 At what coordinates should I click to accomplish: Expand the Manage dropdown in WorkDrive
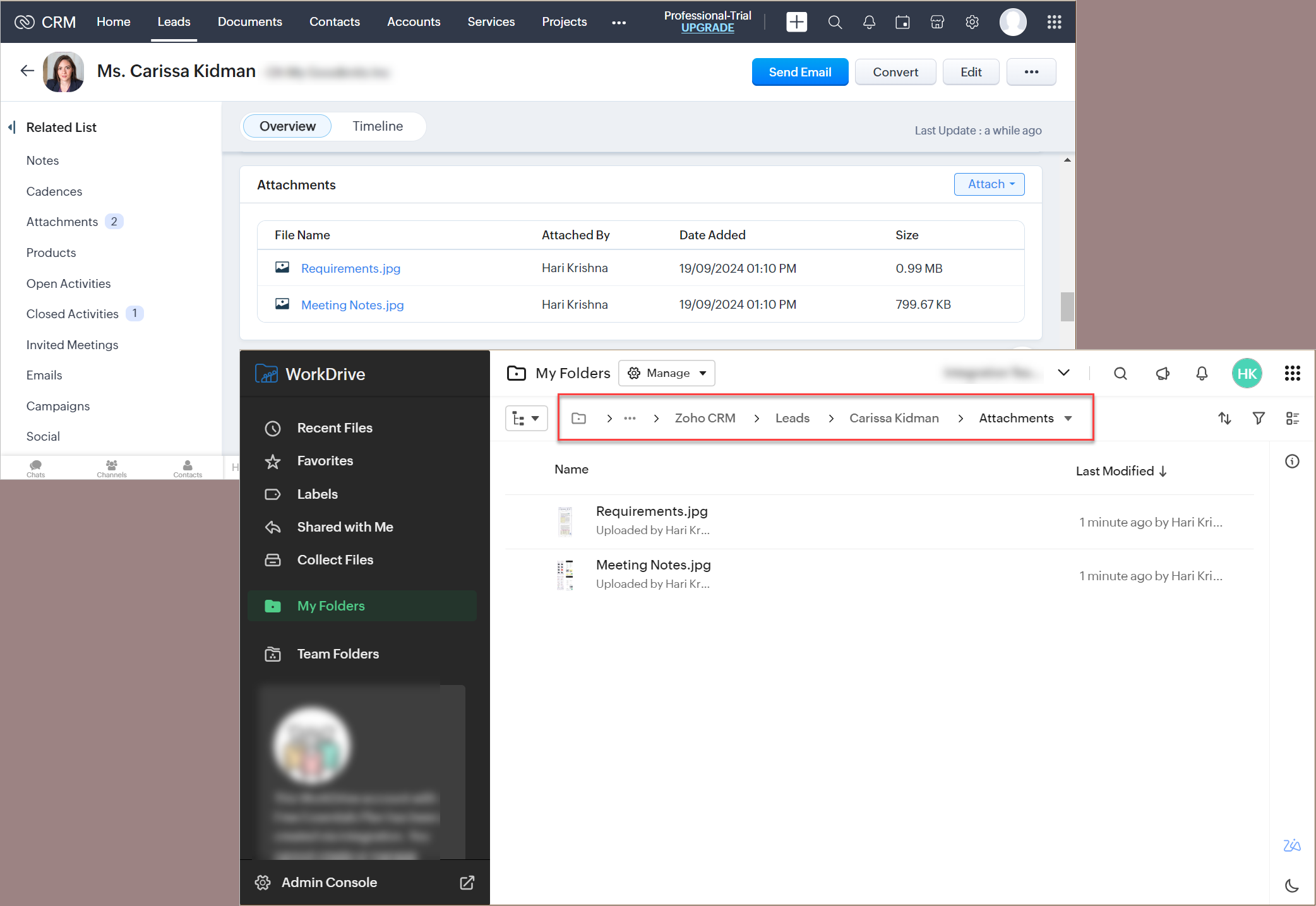pyautogui.click(x=667, y=373)
